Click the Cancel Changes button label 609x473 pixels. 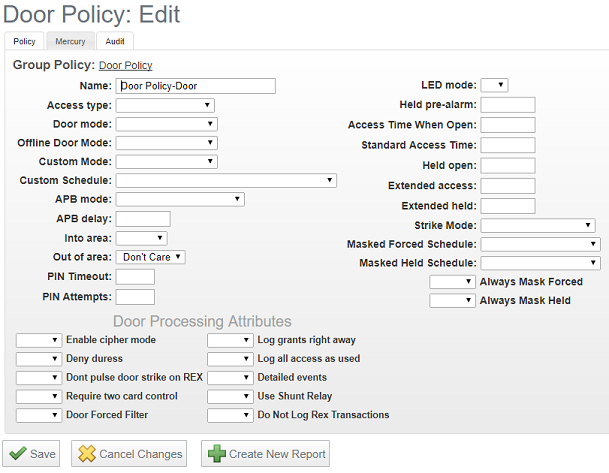point(141,454)
